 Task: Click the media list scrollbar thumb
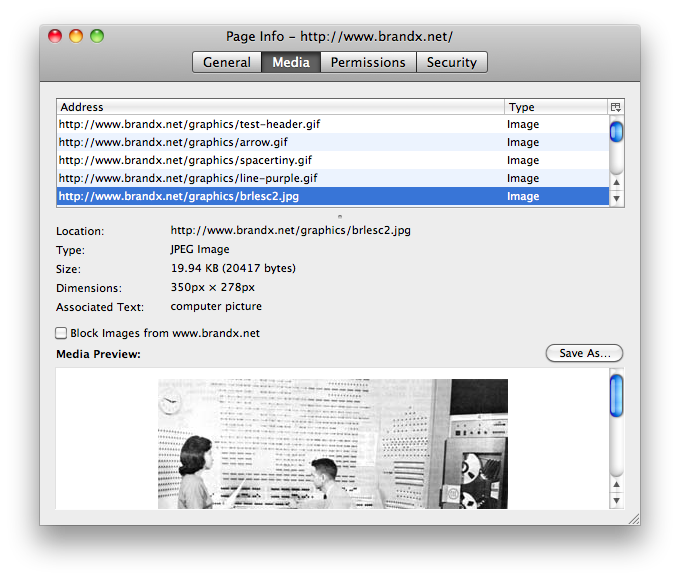617,132
